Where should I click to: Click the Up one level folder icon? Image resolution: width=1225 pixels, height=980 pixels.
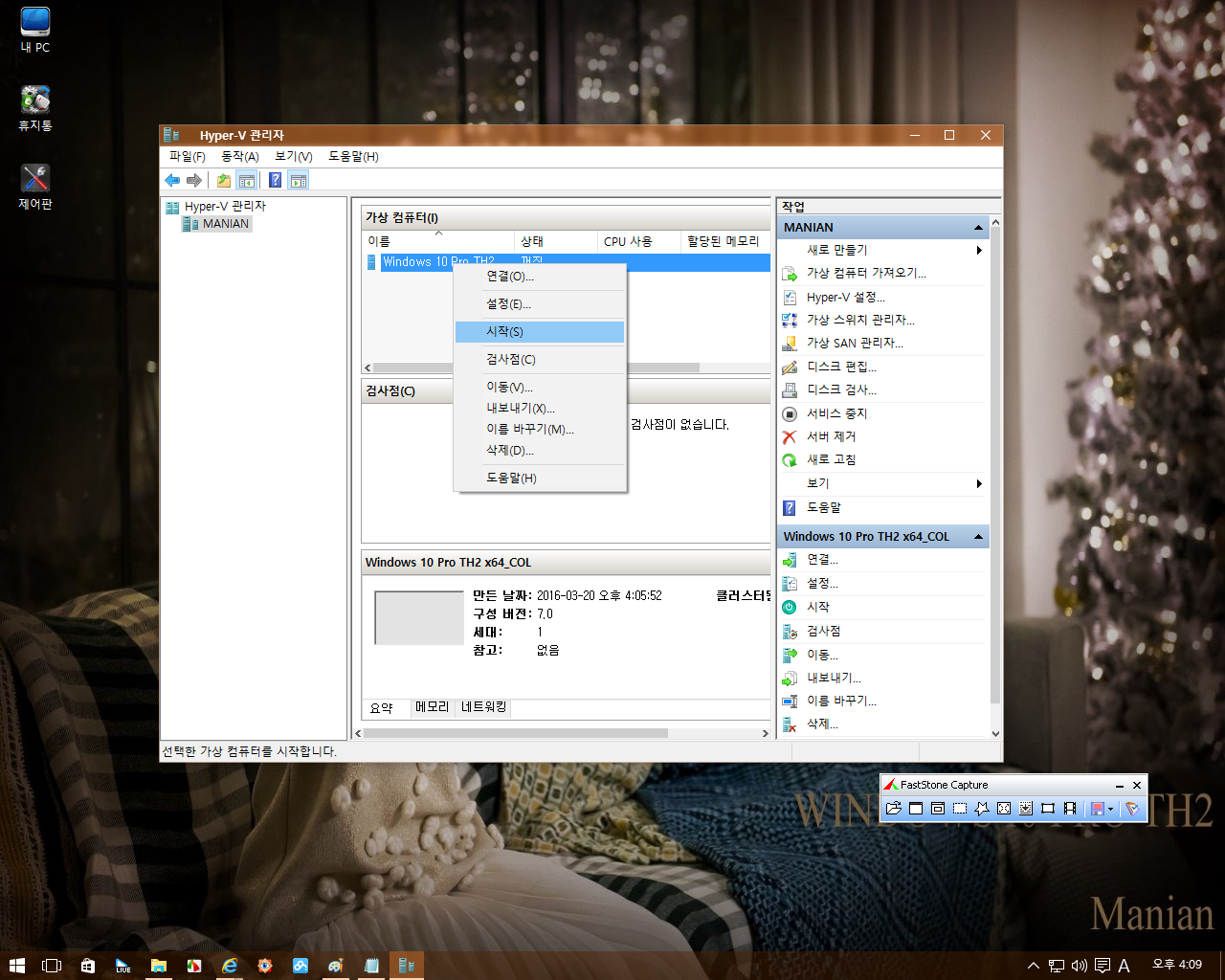click(x=224, y=180)
